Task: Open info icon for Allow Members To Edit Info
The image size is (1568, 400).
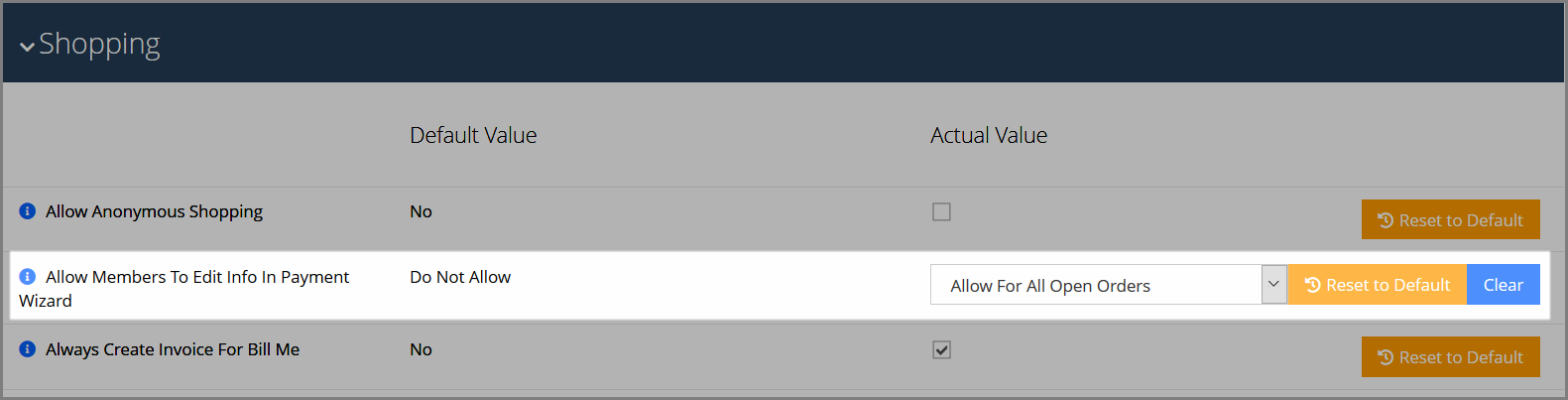Action: [28, 277]
